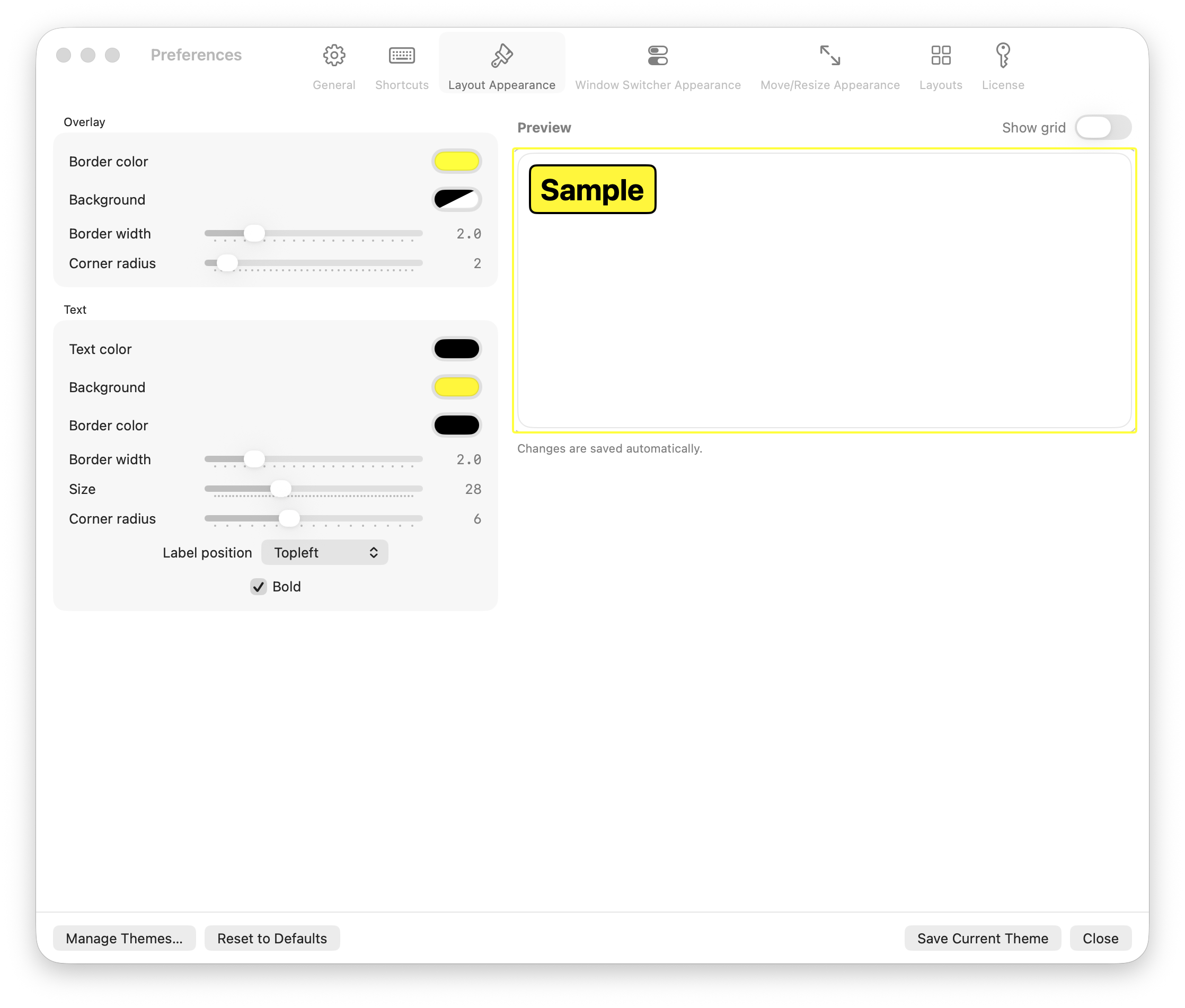
Task: Switch to the General tab label
Action: pyautogui.click(x=334, y=85)
